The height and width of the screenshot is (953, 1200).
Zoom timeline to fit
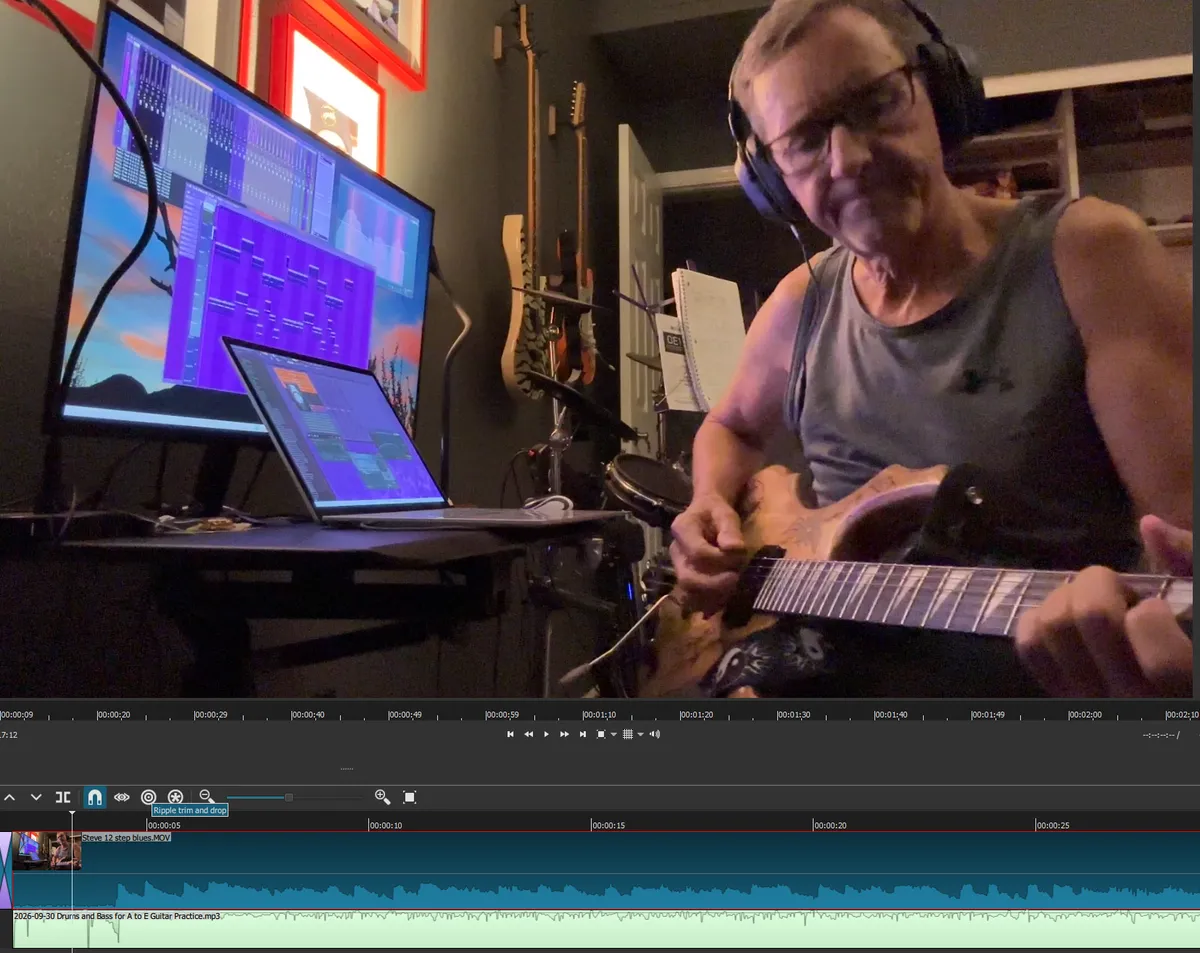(x=409, y=797)
